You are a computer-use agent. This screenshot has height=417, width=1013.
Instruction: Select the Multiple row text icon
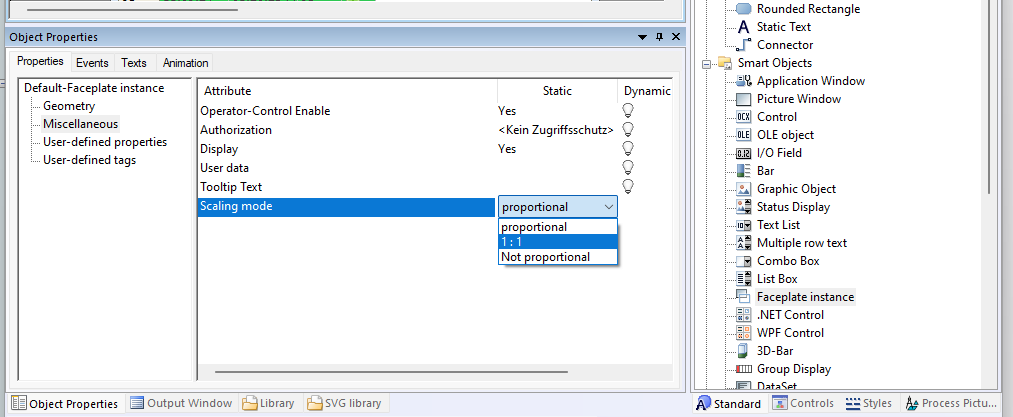tap(744, 243)
